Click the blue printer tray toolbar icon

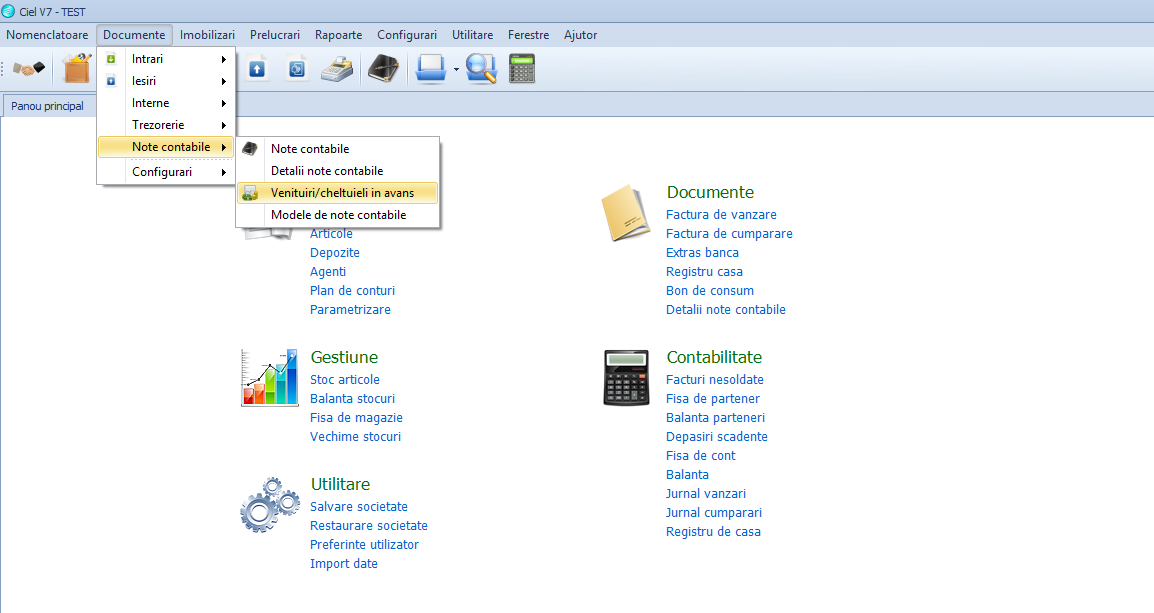pos(431,69)
